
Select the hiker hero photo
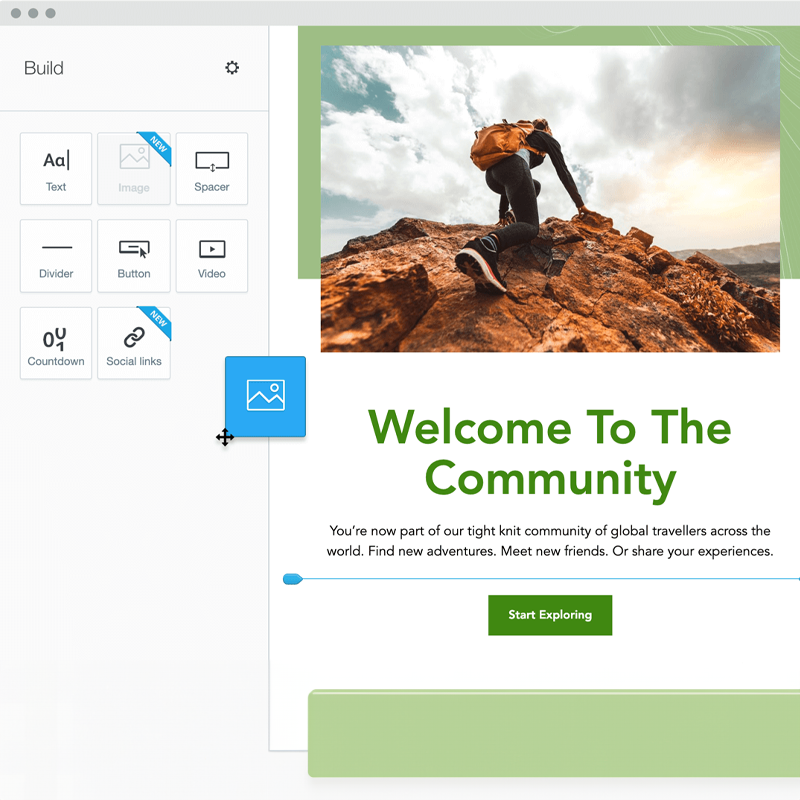550,198
